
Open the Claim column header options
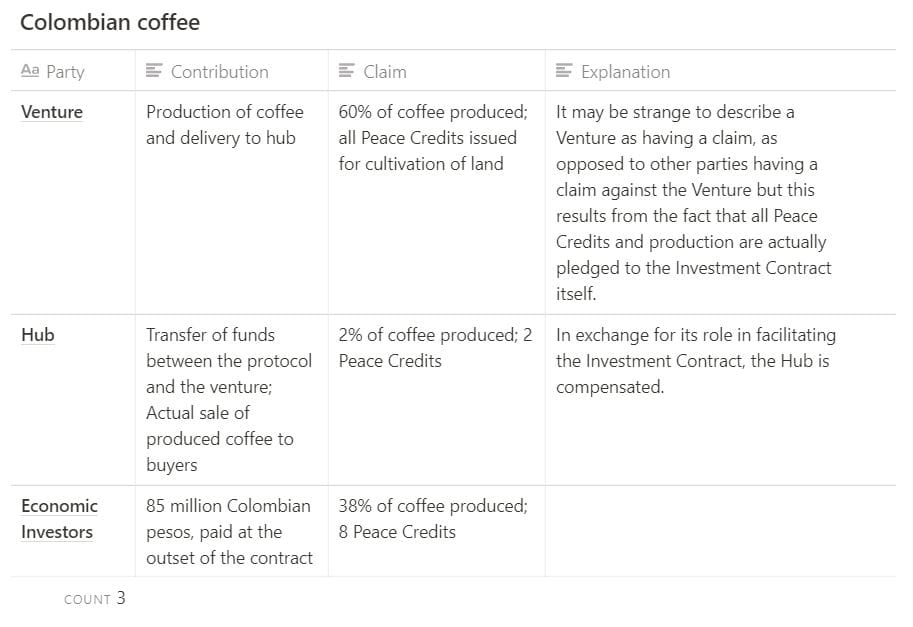point(437,71)
